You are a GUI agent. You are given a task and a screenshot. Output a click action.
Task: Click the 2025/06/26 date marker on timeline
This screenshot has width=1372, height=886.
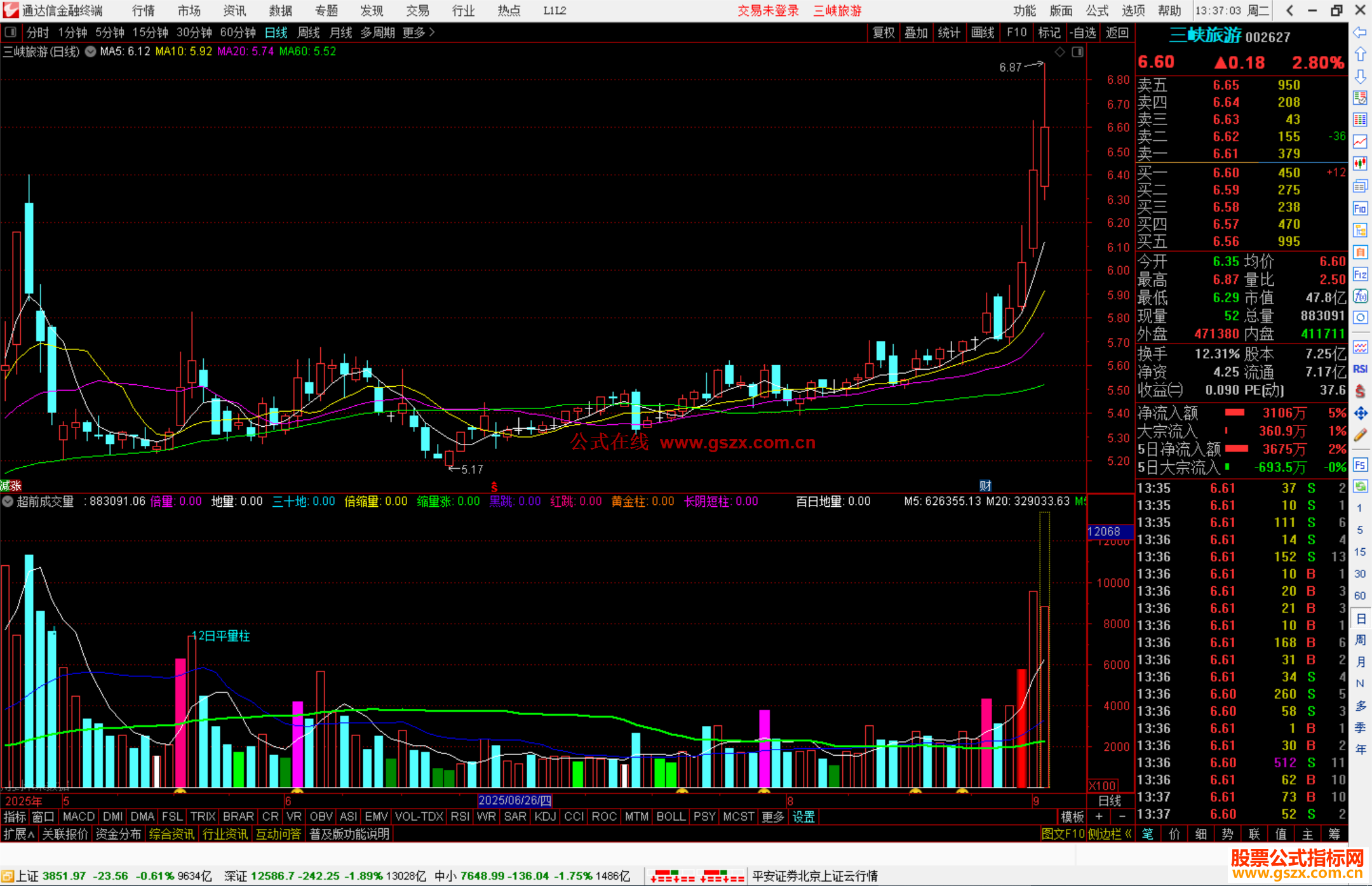[514, 801]
